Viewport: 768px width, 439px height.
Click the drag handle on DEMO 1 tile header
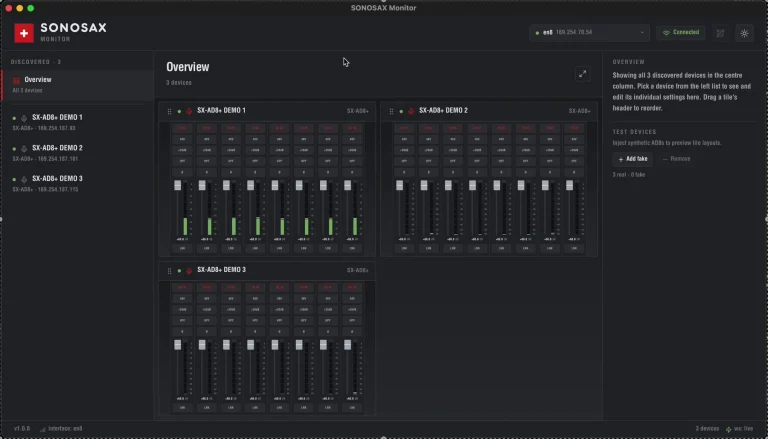[169, 111]
